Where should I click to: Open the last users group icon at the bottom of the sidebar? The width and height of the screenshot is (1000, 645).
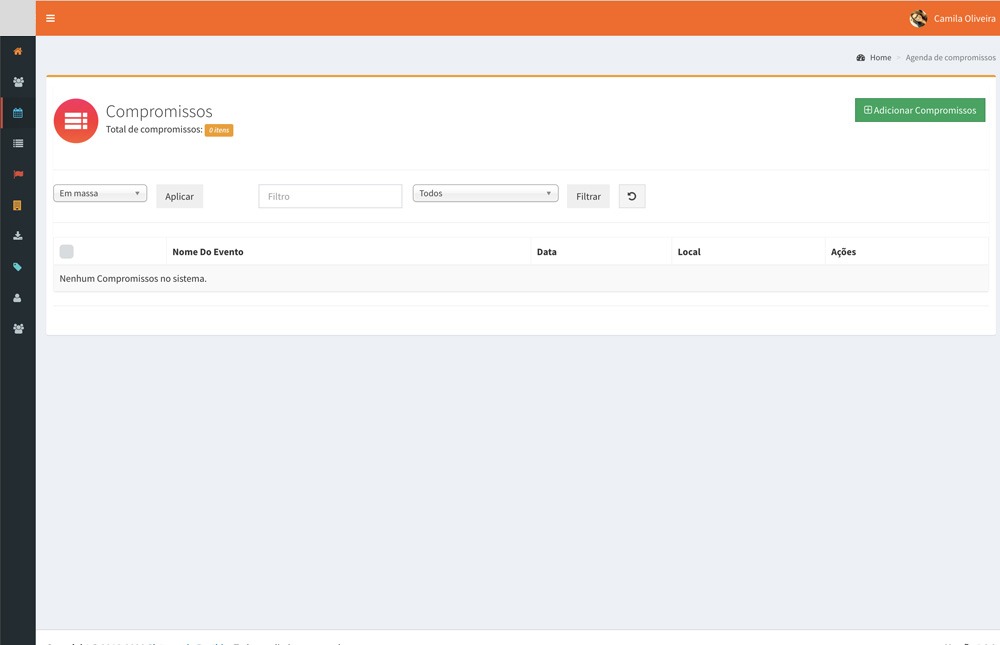click(x=18, y=329)
